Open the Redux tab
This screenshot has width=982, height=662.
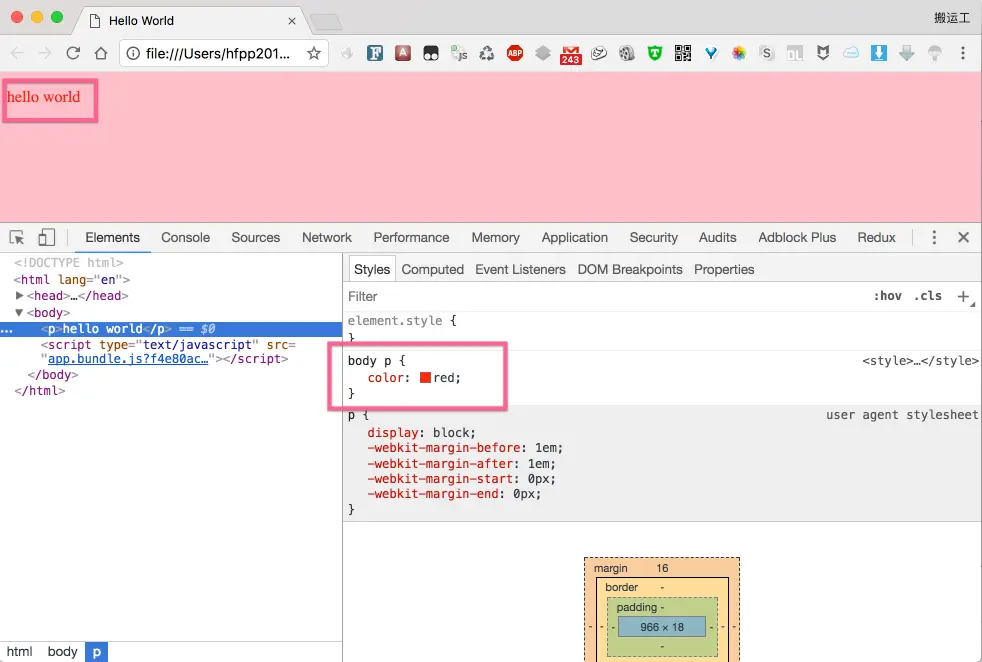(x=877, y=237)
